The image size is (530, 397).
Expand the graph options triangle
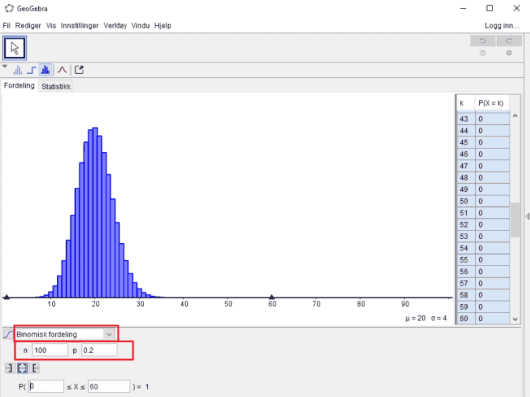pos(5,67)
